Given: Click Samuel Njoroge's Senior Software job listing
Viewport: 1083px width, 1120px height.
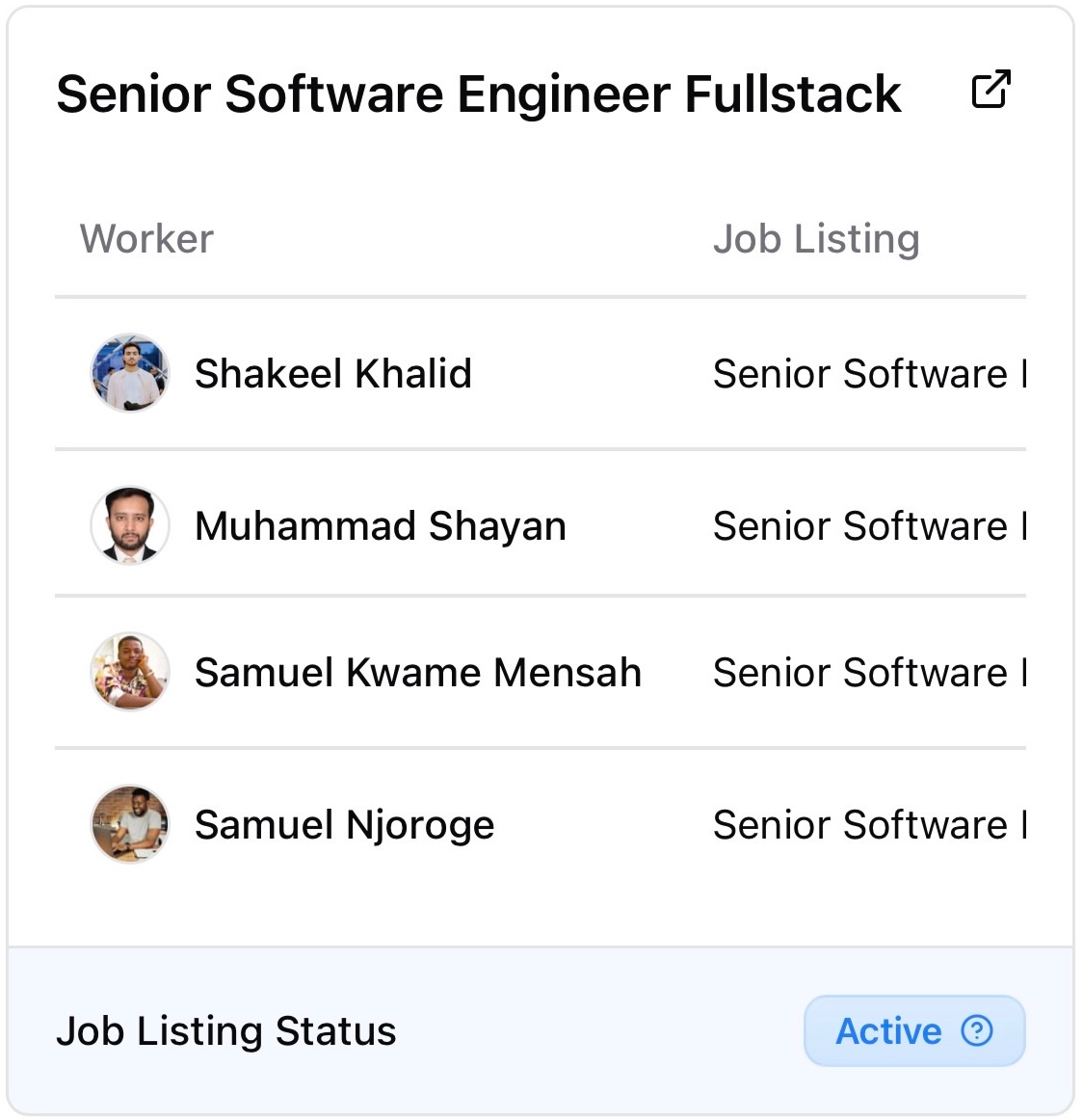Looking at the screenshot, I should (x=868, y=825).
